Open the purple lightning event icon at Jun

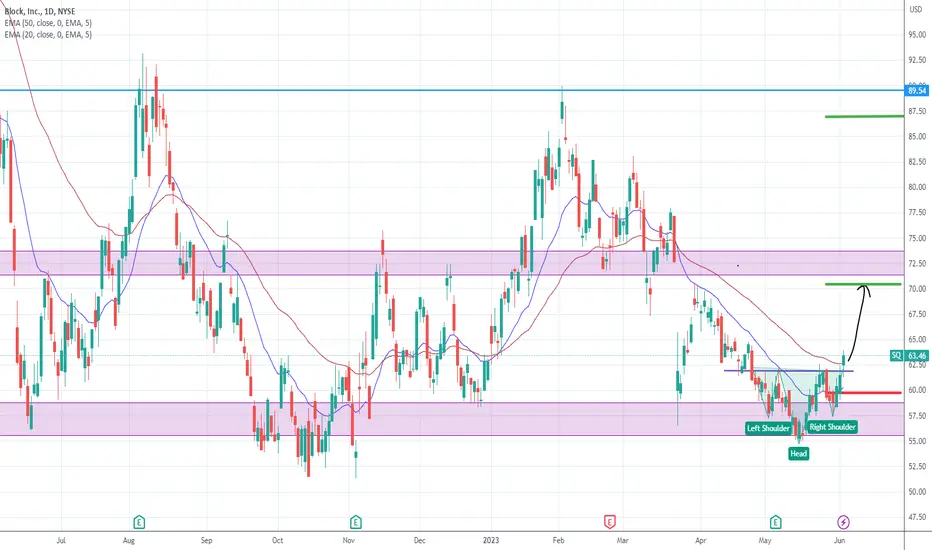(843, 522)
